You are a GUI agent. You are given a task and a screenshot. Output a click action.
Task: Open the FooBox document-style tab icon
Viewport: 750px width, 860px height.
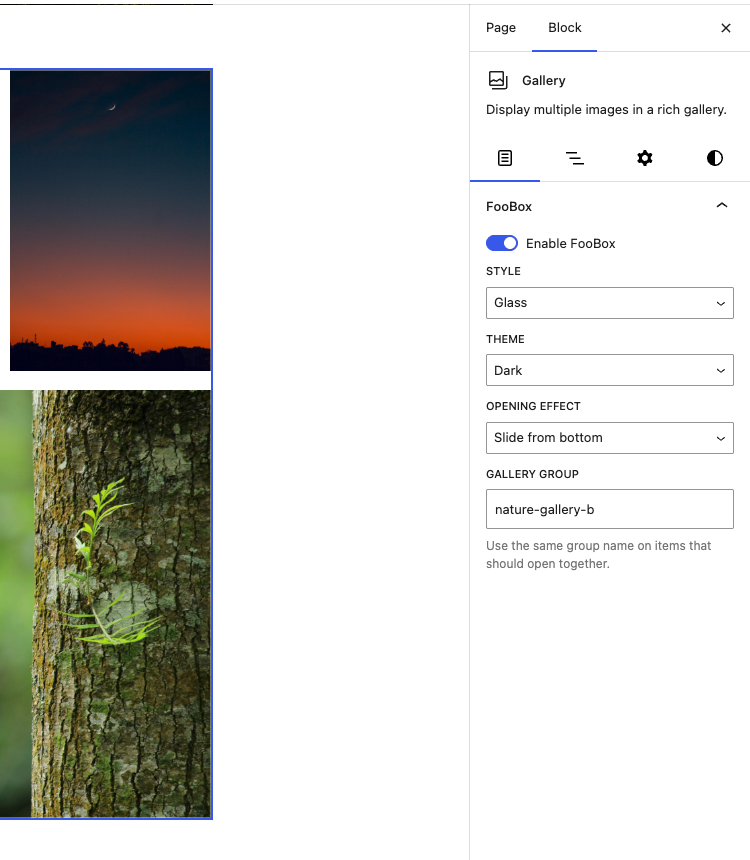[x=505, y=158]
